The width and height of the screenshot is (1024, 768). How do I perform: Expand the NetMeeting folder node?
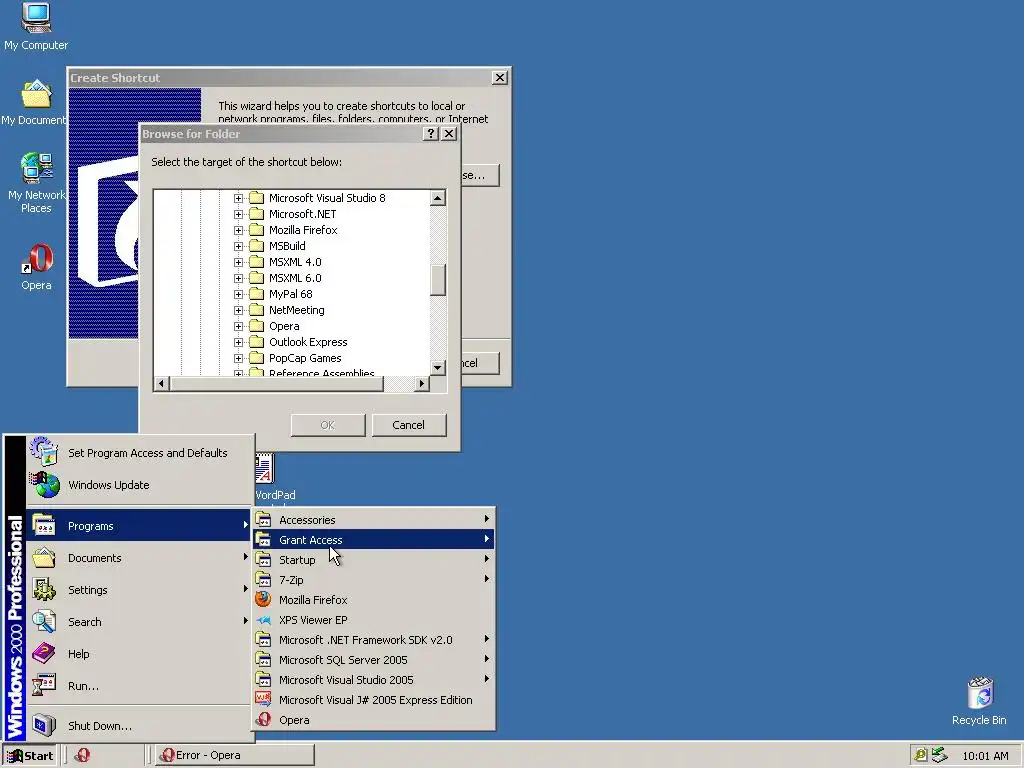coord(238,310)
